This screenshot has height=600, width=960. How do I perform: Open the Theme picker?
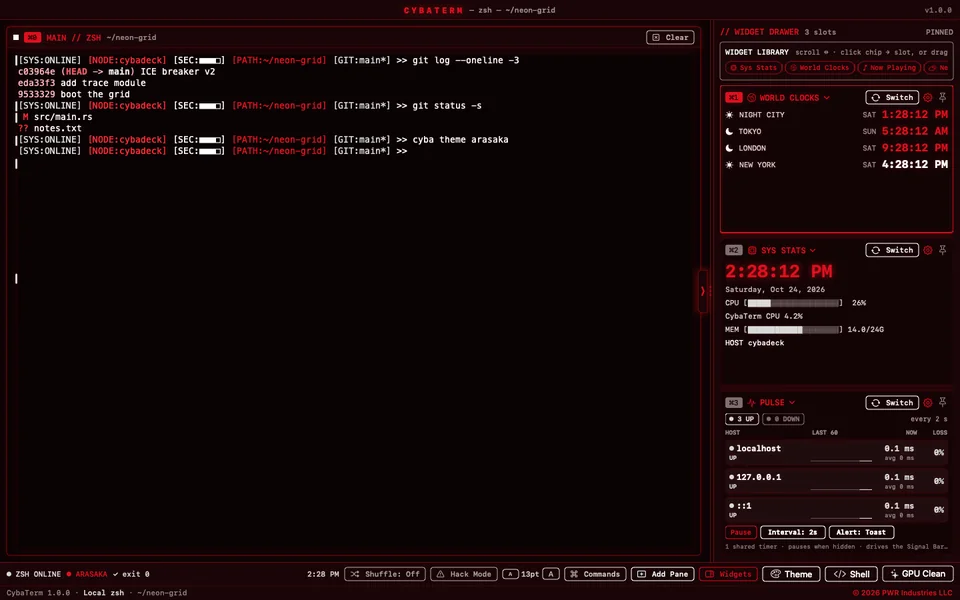pos(791,574)
